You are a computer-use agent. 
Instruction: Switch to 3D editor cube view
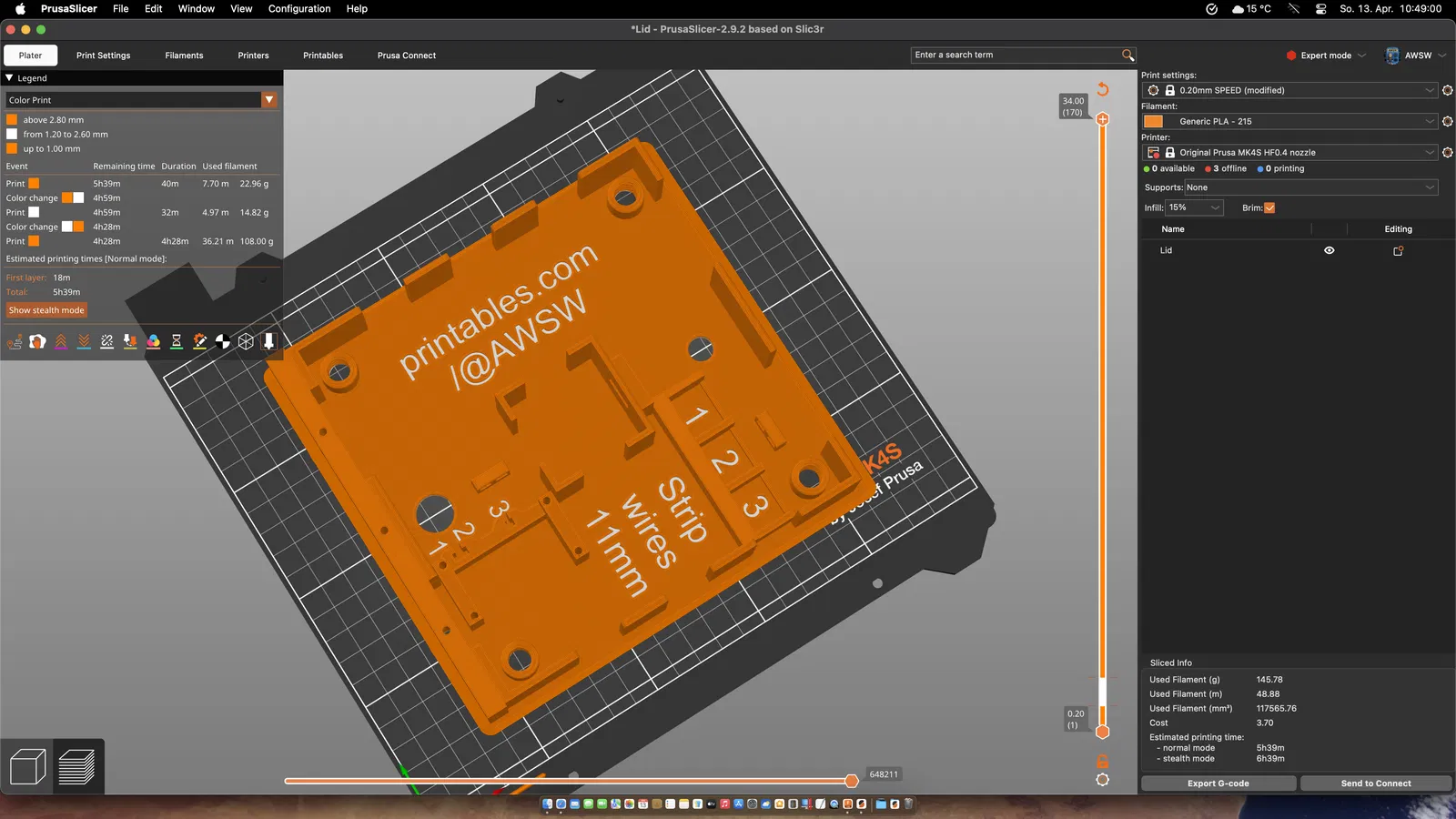point(27,766)
